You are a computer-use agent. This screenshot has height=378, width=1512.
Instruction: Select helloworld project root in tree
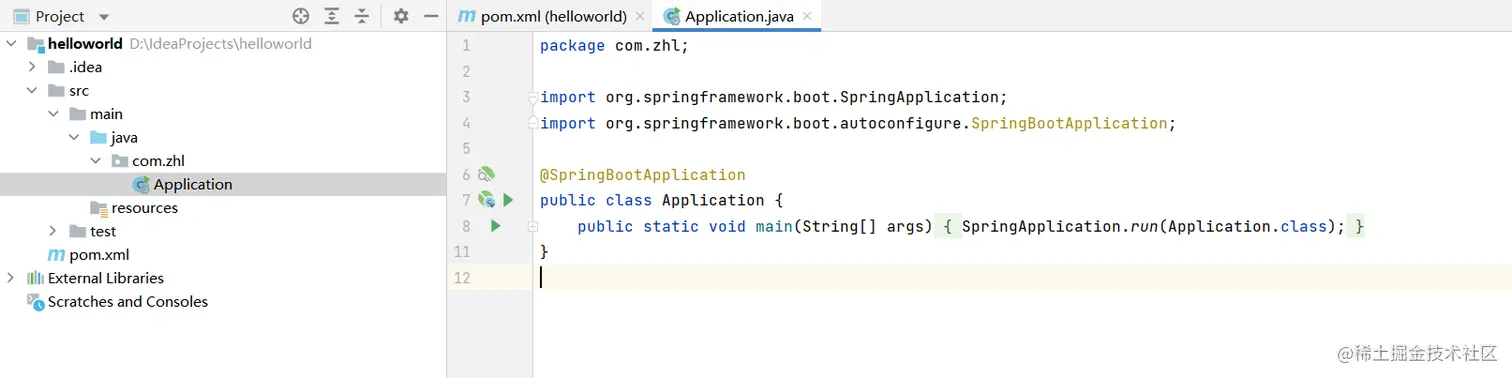[85, 44]
